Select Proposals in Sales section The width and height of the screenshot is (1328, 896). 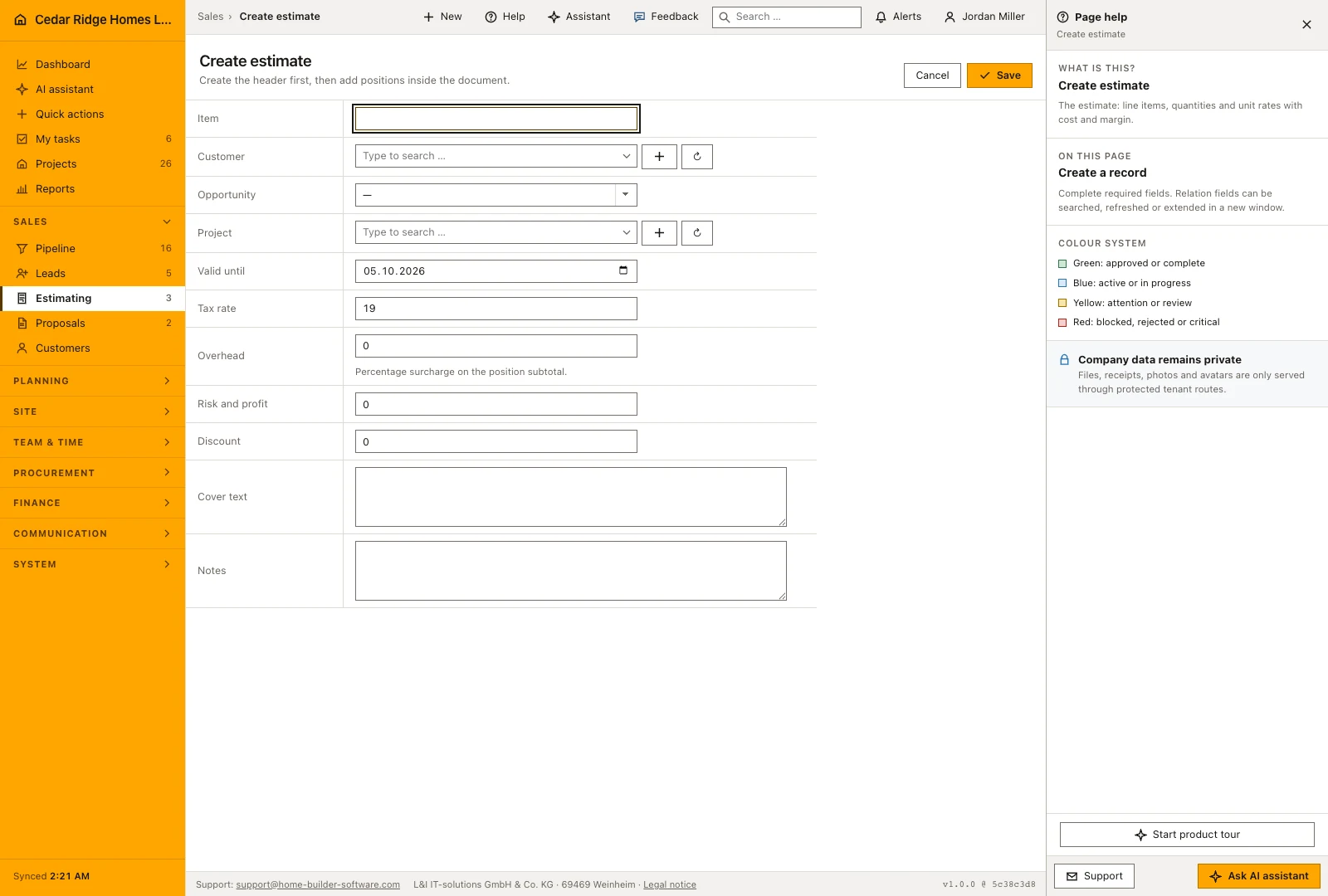tap(92, 324)
